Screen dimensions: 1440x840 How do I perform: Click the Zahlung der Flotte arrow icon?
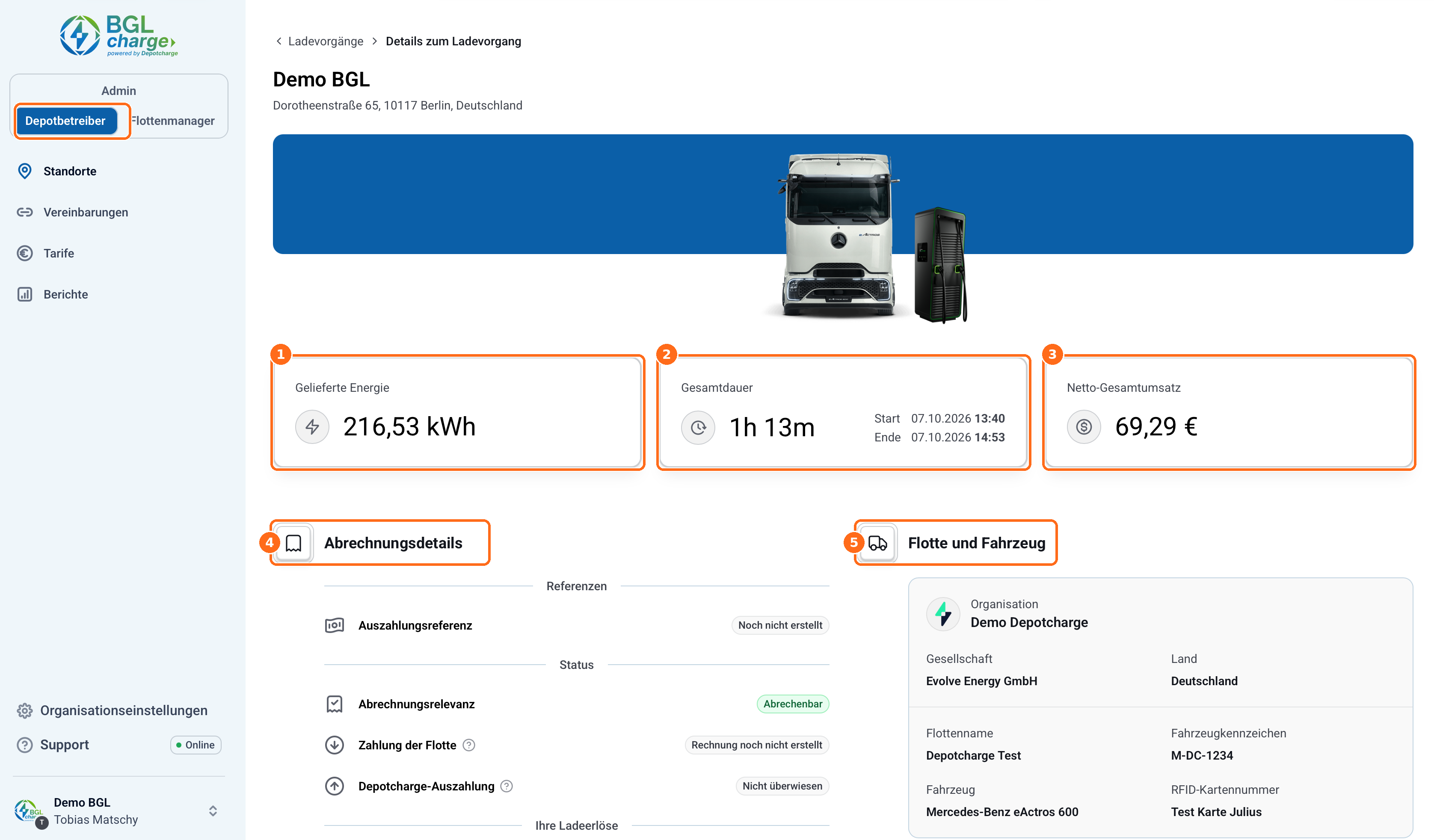point(334,745)
